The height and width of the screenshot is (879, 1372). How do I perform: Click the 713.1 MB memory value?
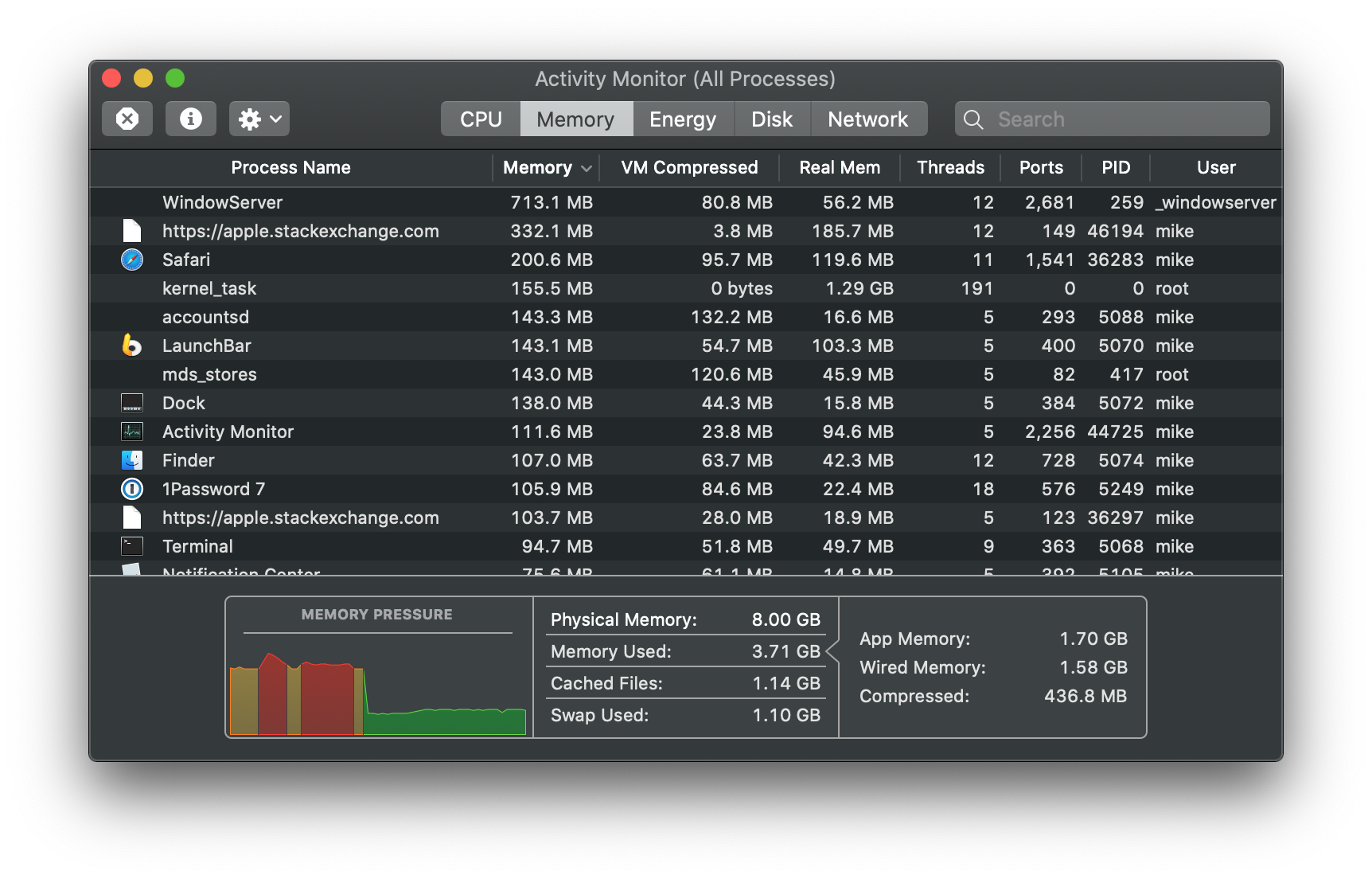[552, 202]
